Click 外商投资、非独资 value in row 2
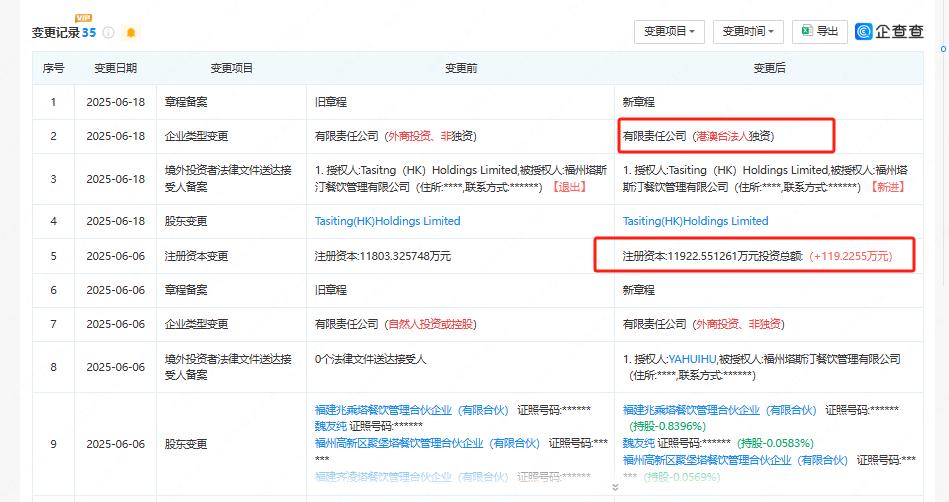The height and width of the screenshot is (502, 949). pos(432,136)
